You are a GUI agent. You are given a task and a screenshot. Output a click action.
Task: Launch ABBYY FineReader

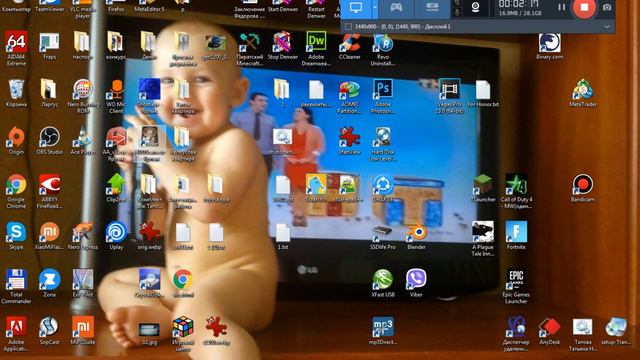pyautogui.click(x=49, y=191)
